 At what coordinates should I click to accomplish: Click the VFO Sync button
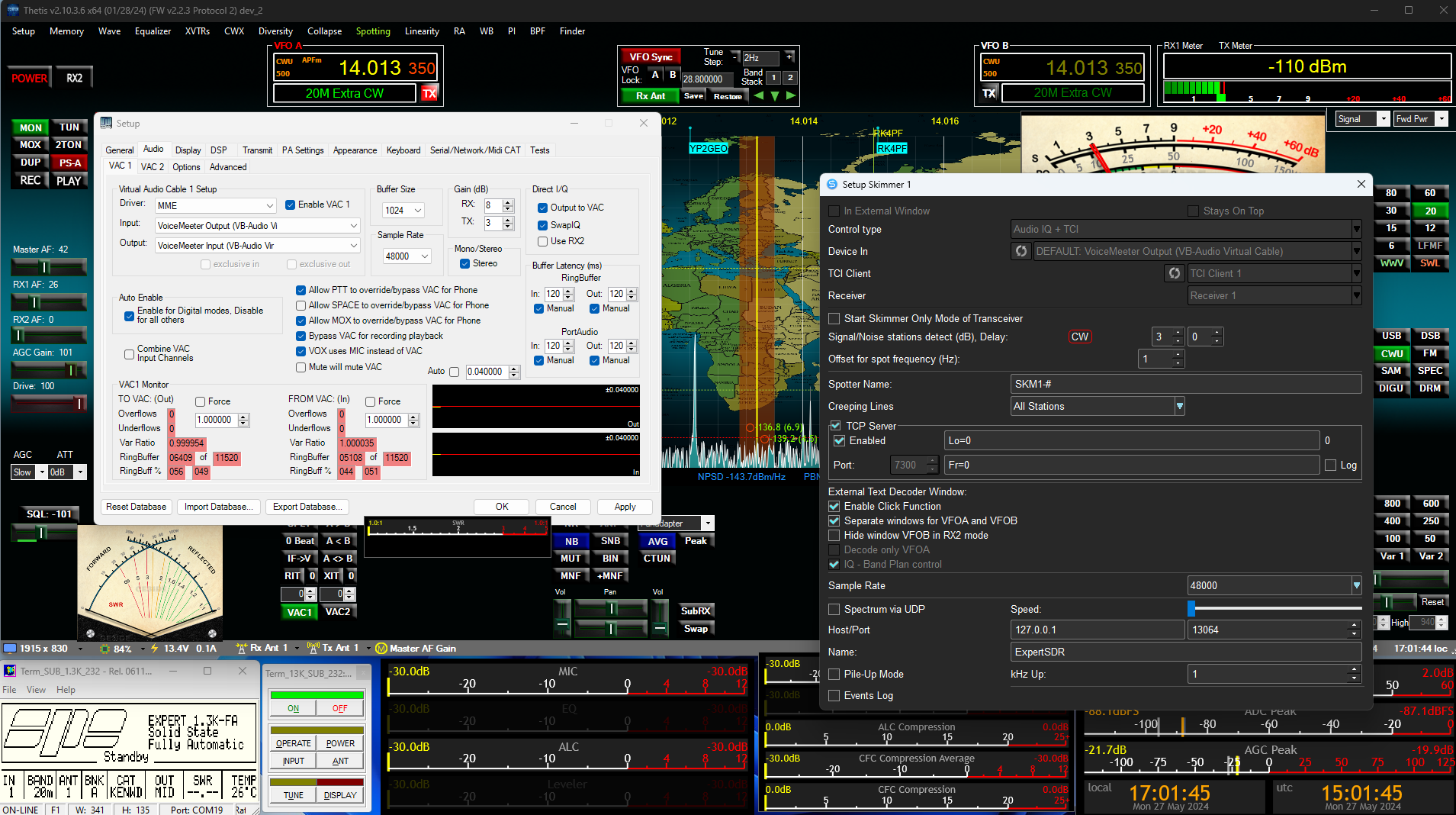point(651,56)
